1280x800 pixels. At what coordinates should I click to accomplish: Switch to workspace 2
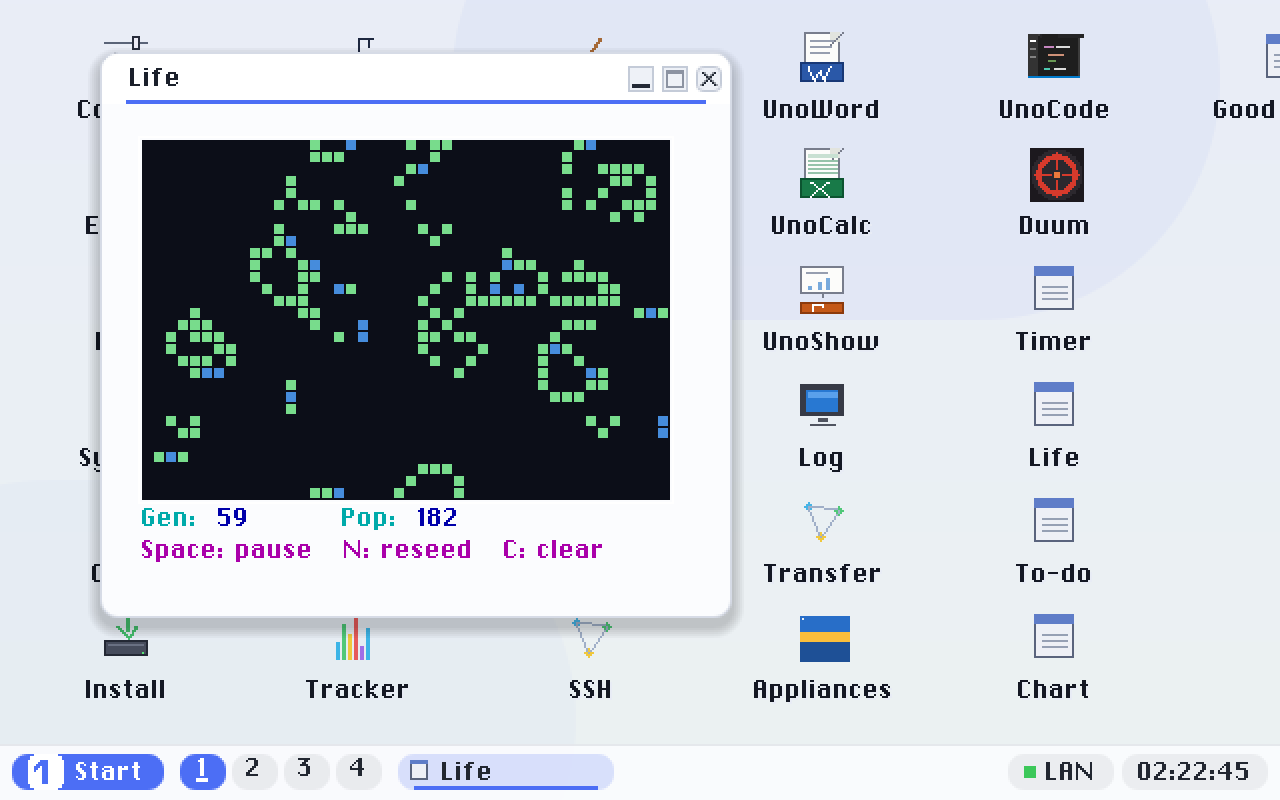254,771
